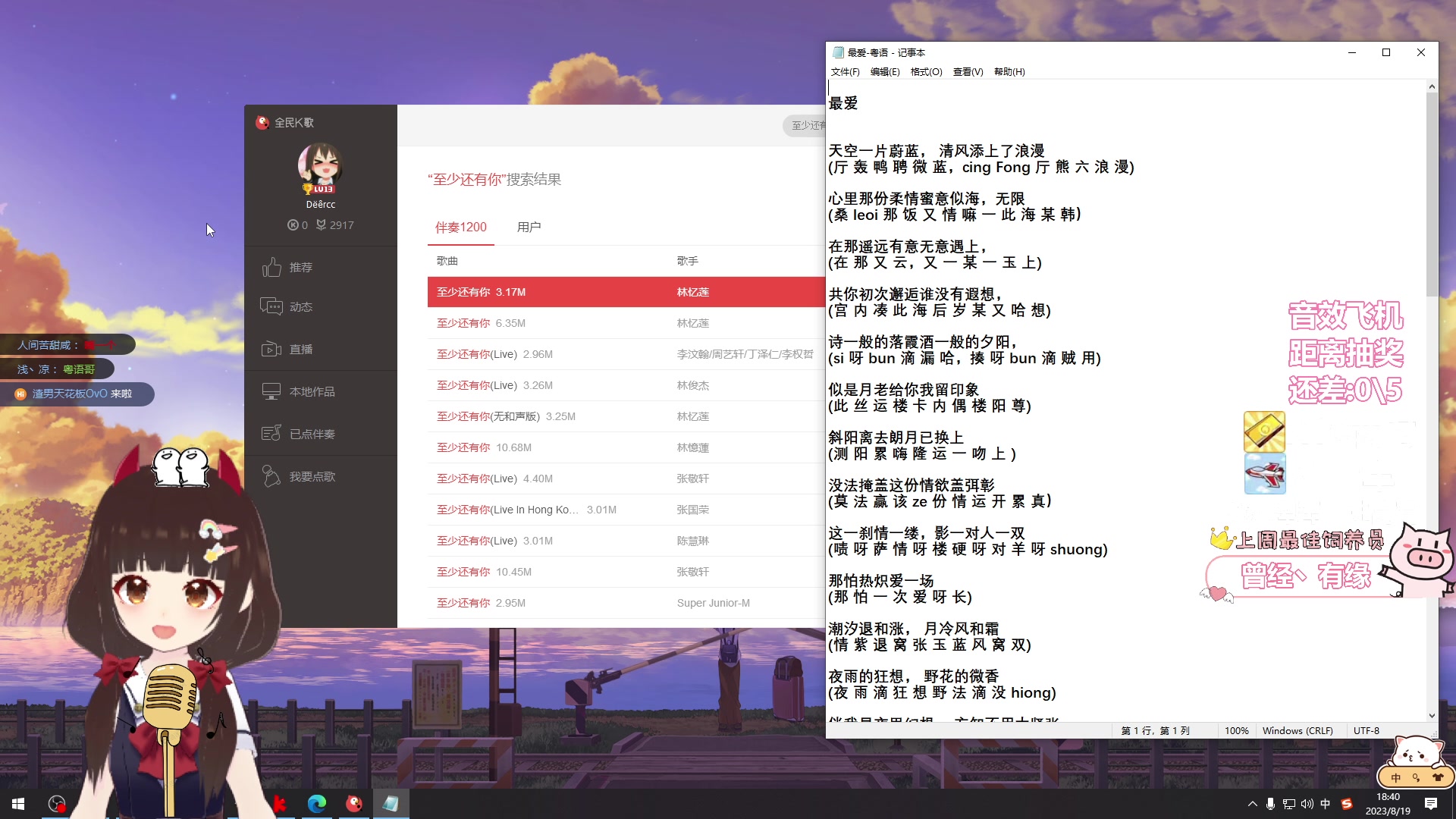This screenshot has width=1456, height=819.
Task: Click the 歌手 column header
Action: pos(688,261)
